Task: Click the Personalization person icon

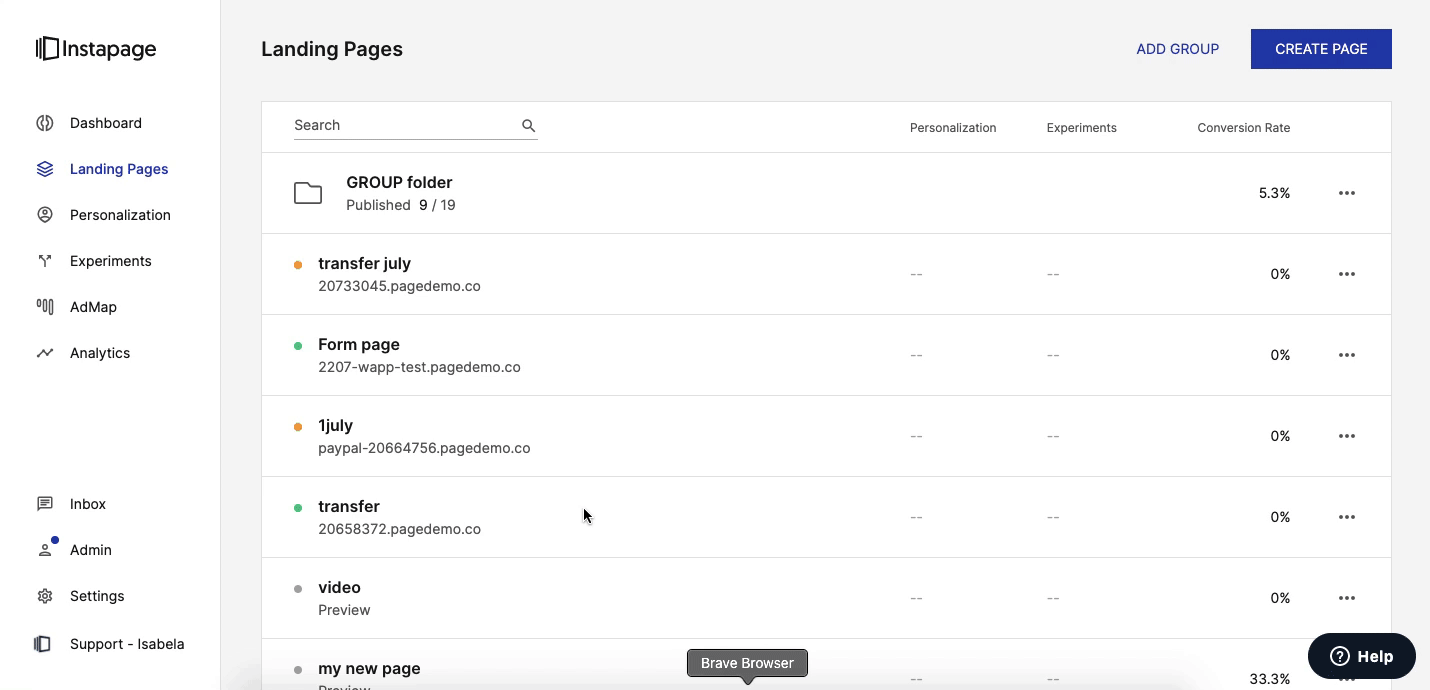Action: [x=45, y=215]
